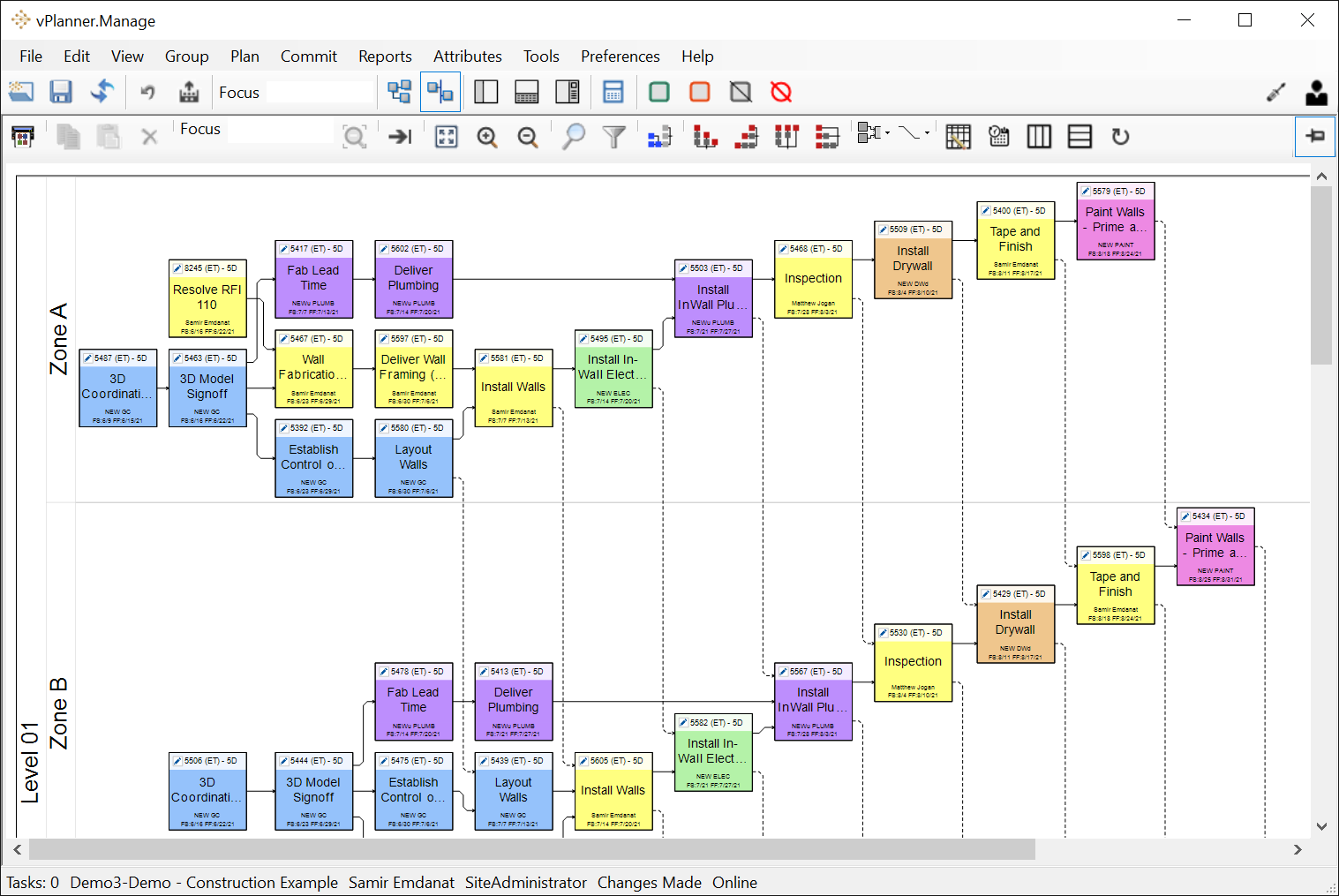Toggle the pin panel button
The width and height of the screenshot is (1339, 896).
click(1315, 136)
